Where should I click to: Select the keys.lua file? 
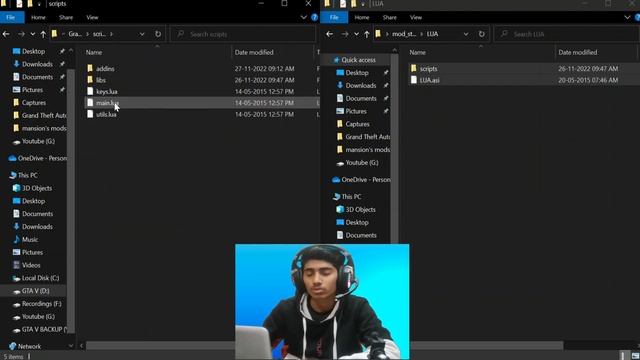[107, 91]
